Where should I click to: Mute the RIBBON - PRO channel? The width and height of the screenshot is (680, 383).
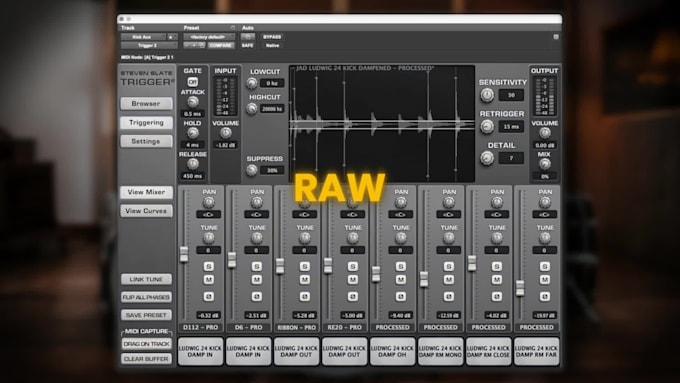click(x=305, y=280)
